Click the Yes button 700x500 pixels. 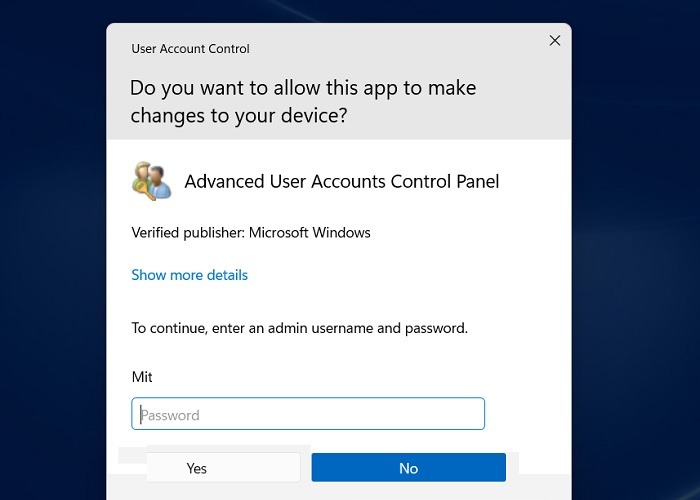(224, 467)
